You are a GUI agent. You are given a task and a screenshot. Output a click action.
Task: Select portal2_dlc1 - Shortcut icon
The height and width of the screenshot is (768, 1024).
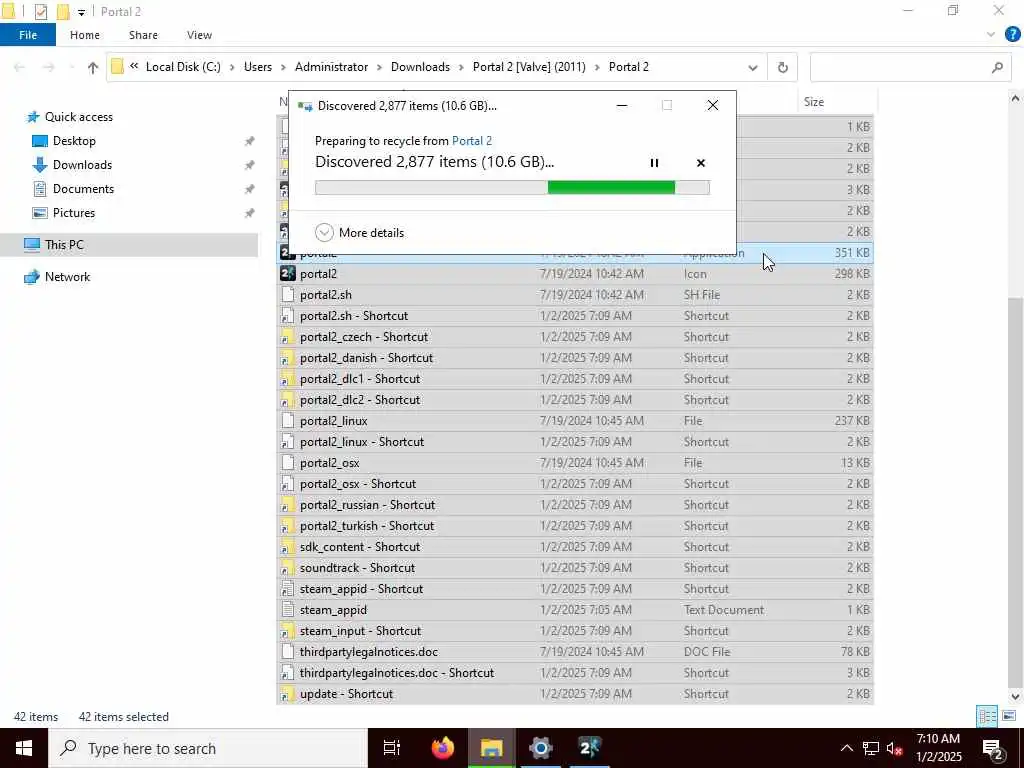287,379
